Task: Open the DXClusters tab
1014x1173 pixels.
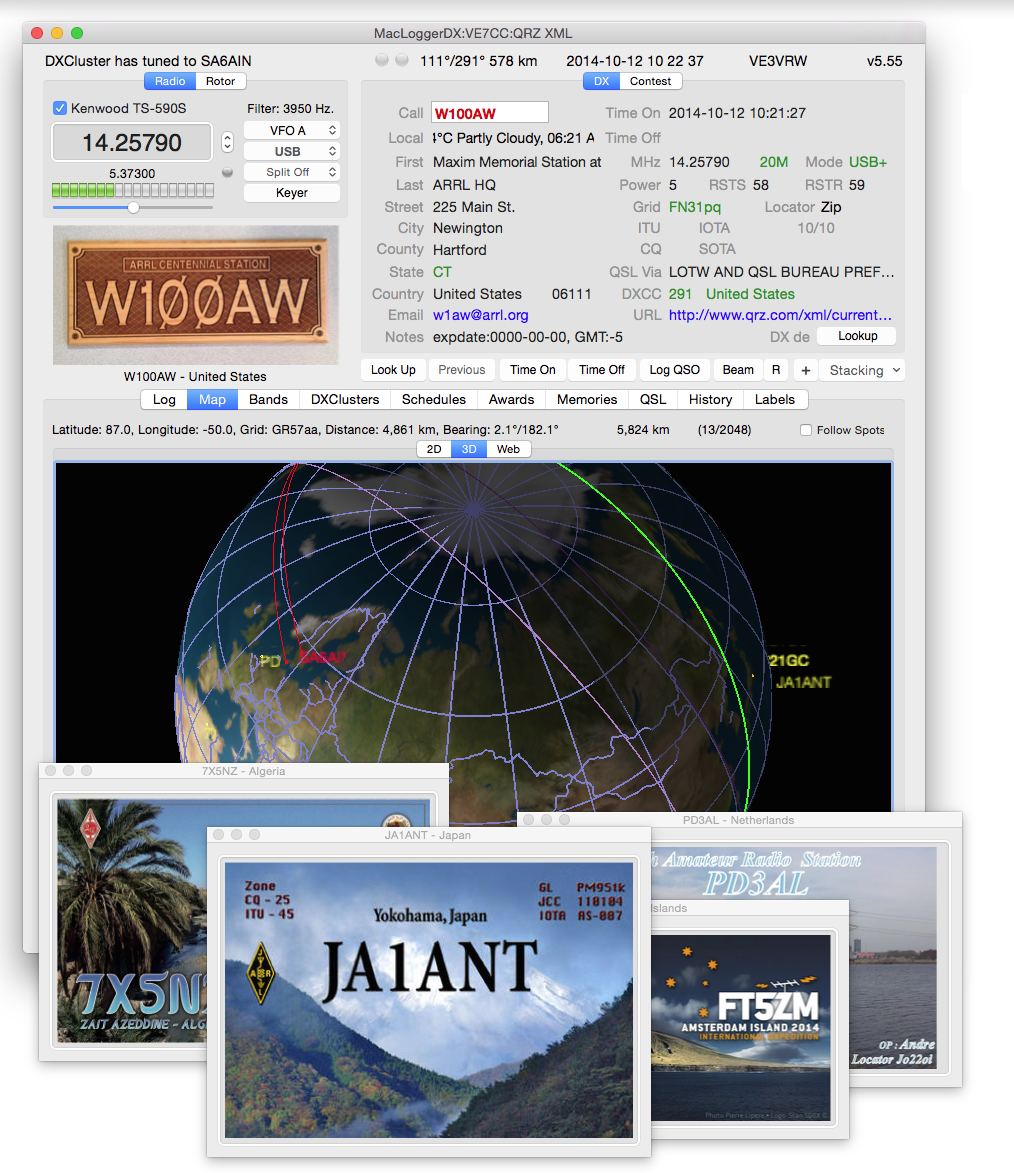Action: tap(345, 399)
